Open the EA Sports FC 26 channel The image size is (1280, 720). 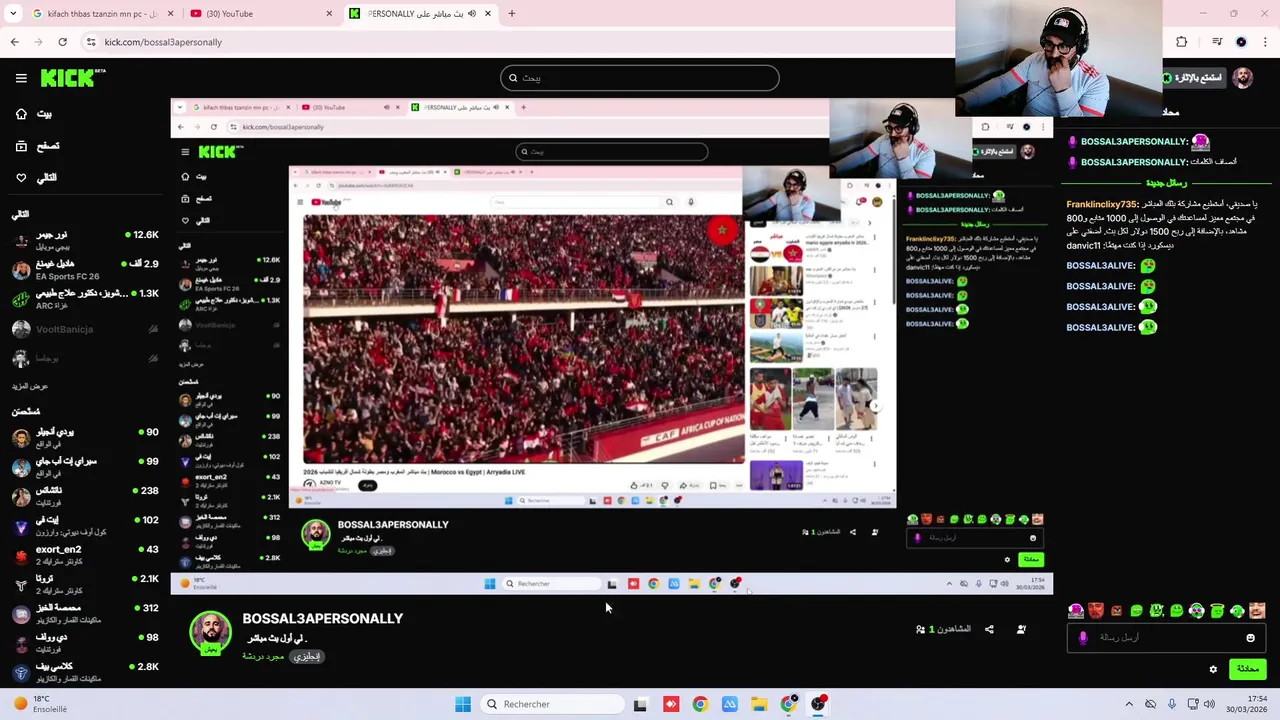[85, 269]
